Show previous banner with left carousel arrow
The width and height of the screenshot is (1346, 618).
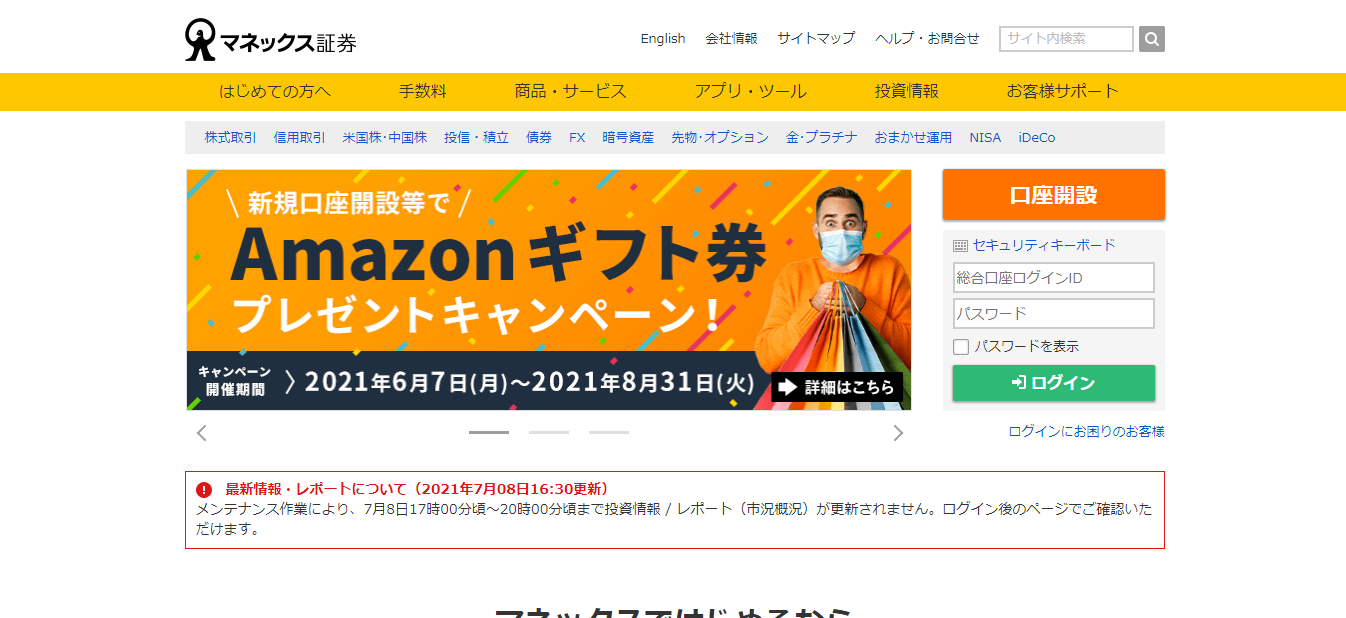(x=201, y=432)
